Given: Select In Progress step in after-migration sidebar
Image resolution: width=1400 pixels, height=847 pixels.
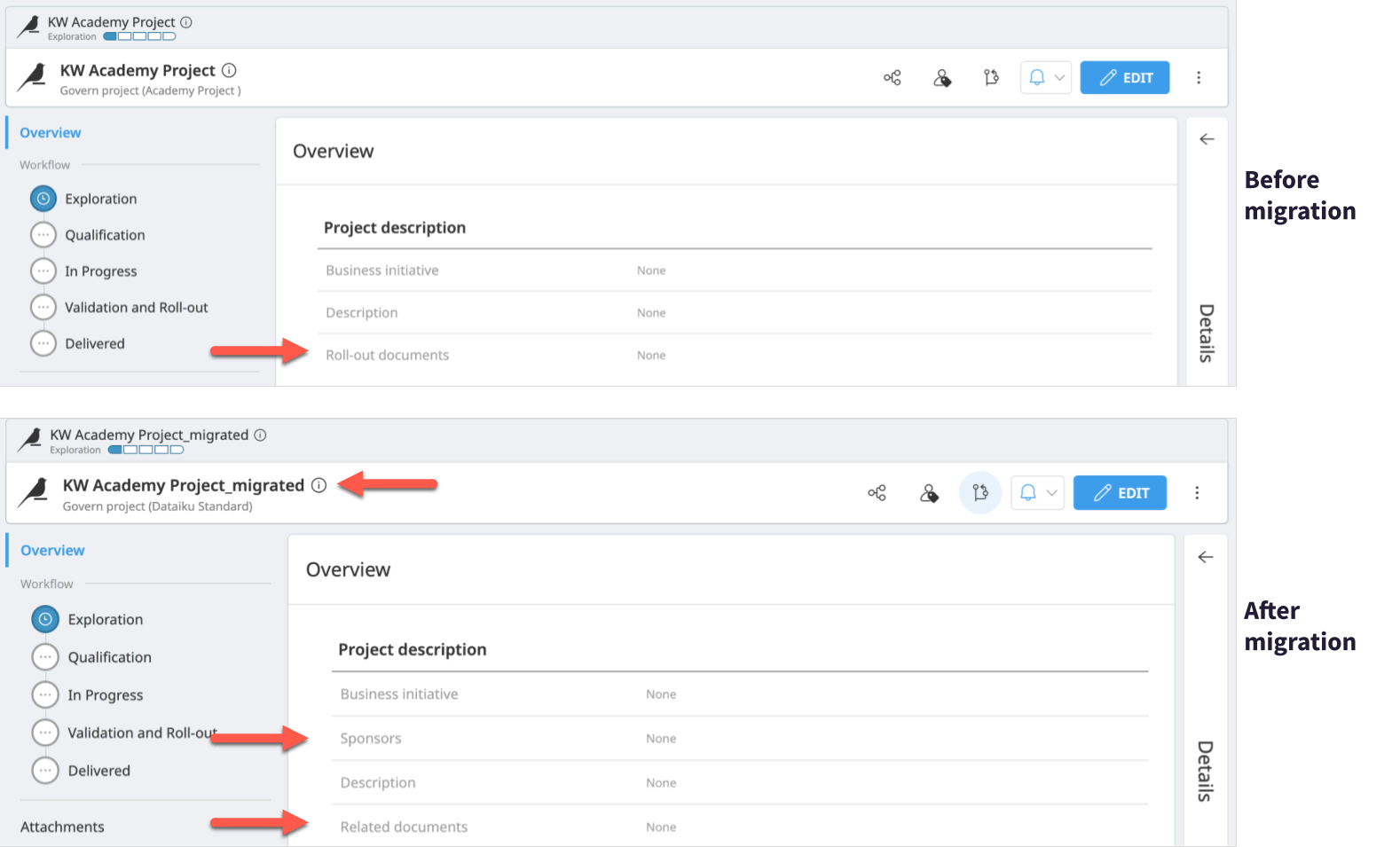Looking at the screenshot, I should tap(87, 695).
